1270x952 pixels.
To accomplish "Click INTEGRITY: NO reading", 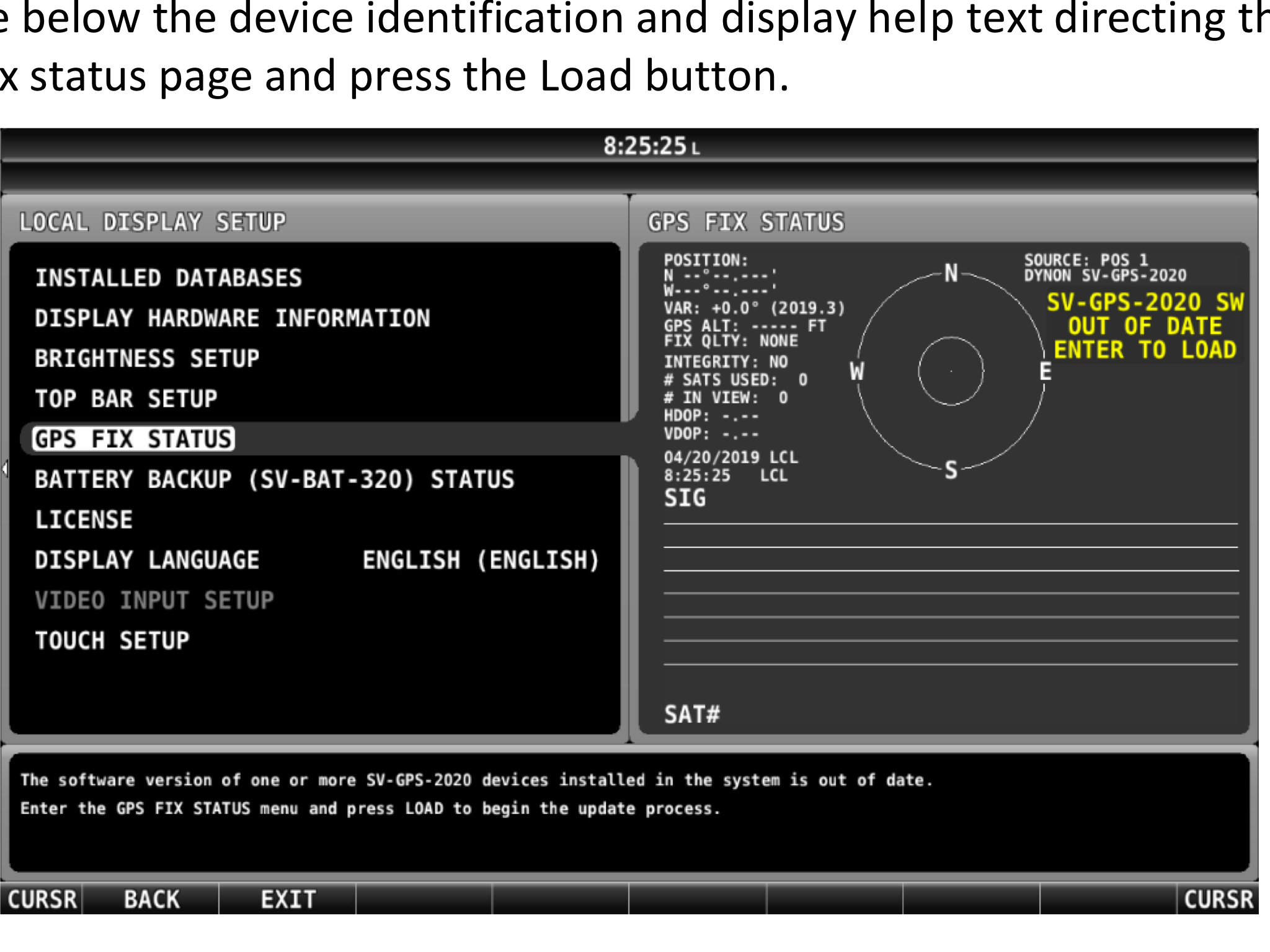I will pos(726,361).
